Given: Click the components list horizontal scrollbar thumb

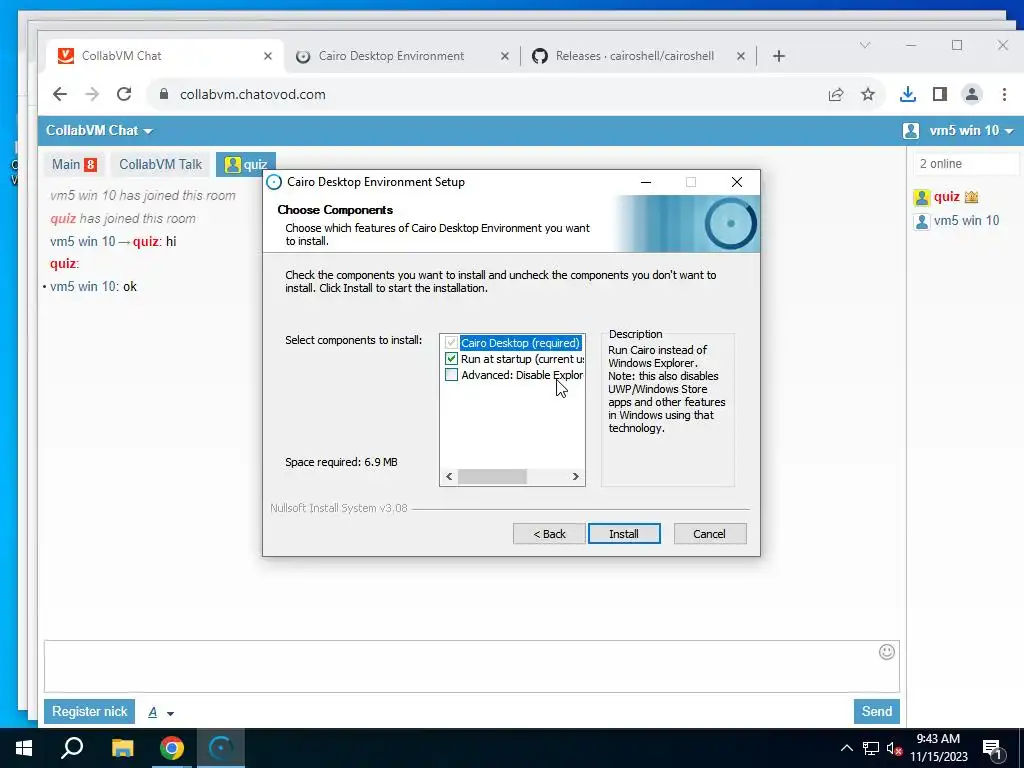Looking at the screenshot, I should coord(492,477).
